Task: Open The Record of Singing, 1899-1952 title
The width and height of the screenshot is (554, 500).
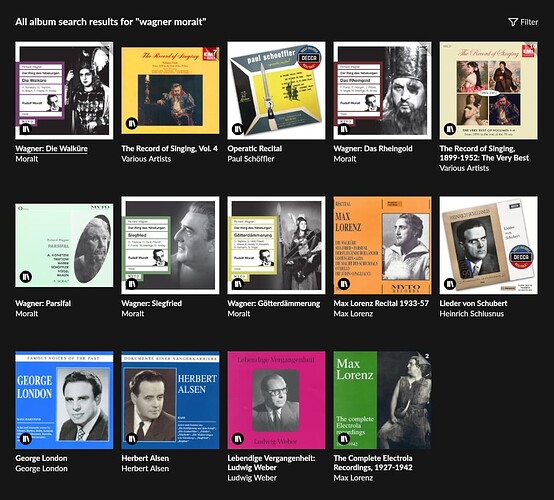Action: coord(484,153)
